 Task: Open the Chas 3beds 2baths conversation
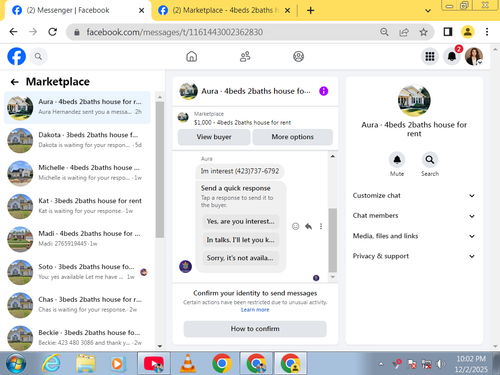click(77, 305)
